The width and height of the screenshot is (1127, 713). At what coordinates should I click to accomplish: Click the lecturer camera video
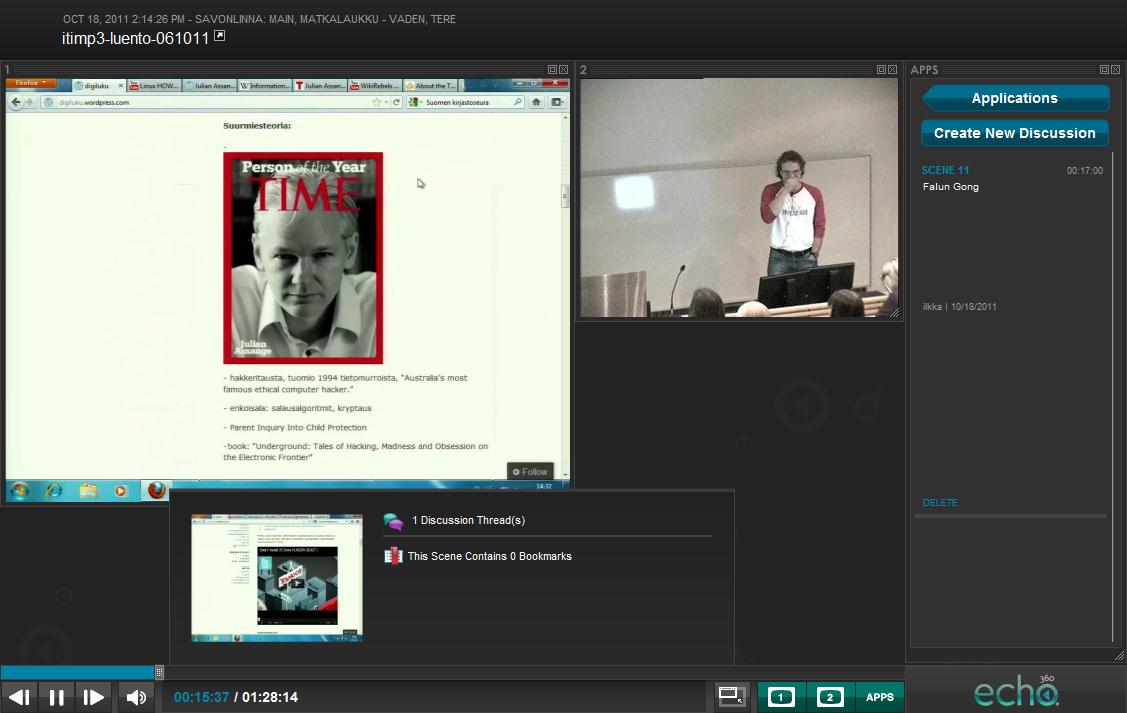(739, 198)
